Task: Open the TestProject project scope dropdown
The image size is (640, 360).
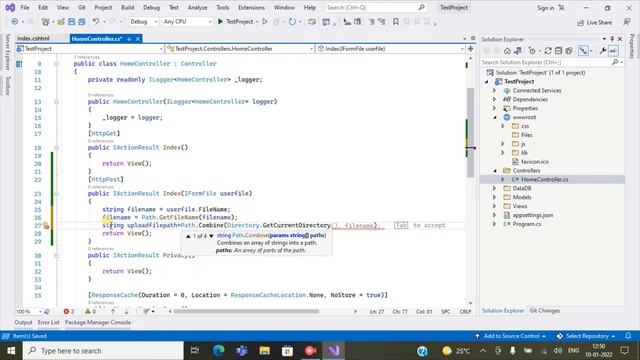Action: (x=89, y=49)
